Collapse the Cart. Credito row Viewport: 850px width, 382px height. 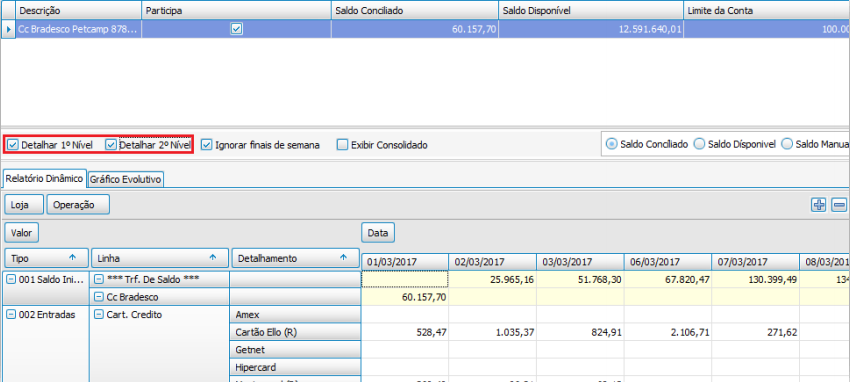tap(98, 315)
